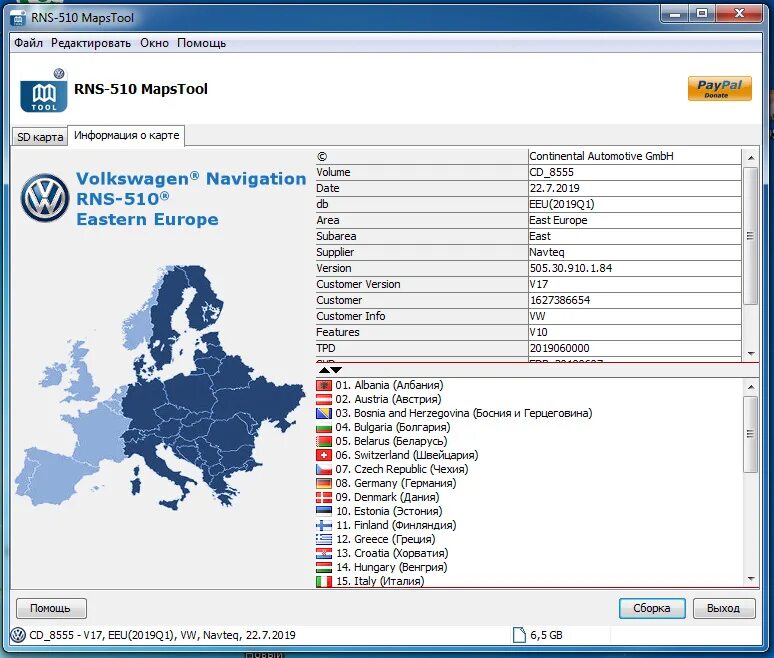
Task: Click the VW icon in the status bar
Action: 18,635
